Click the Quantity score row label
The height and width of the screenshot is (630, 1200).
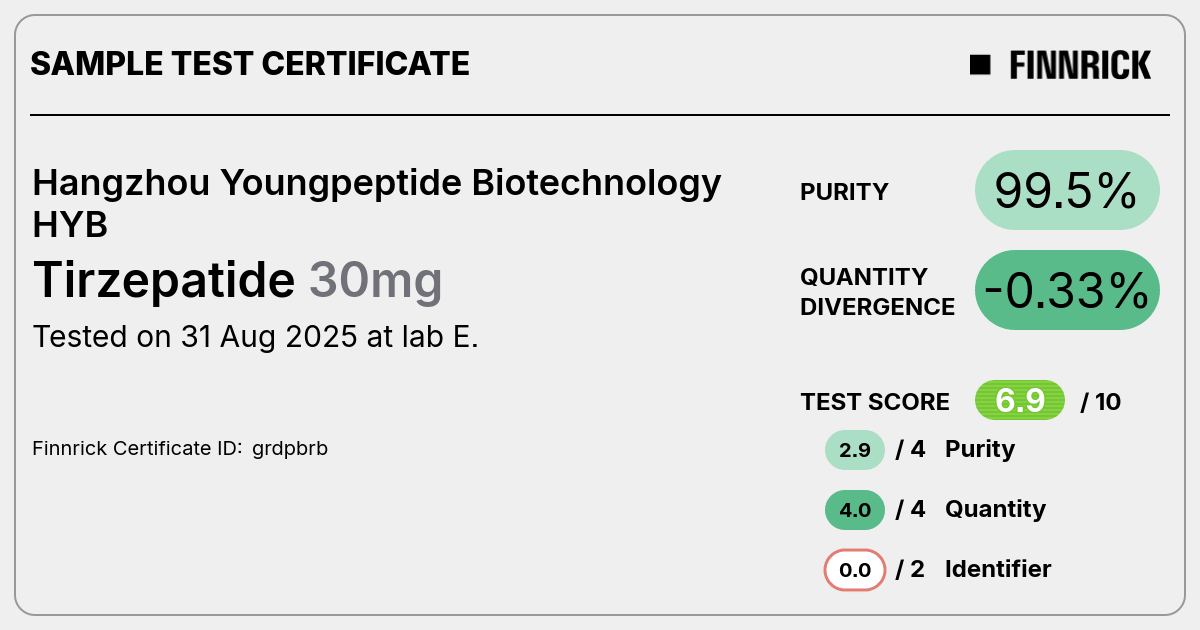click(995, 509)
